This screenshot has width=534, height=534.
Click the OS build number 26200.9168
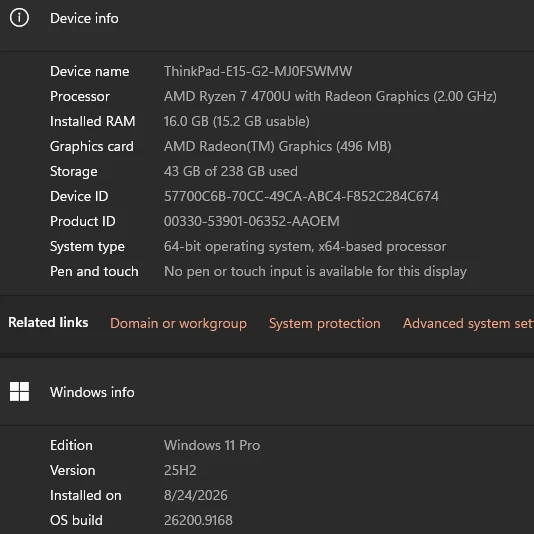pyautogui.click(x=198, y=520)
